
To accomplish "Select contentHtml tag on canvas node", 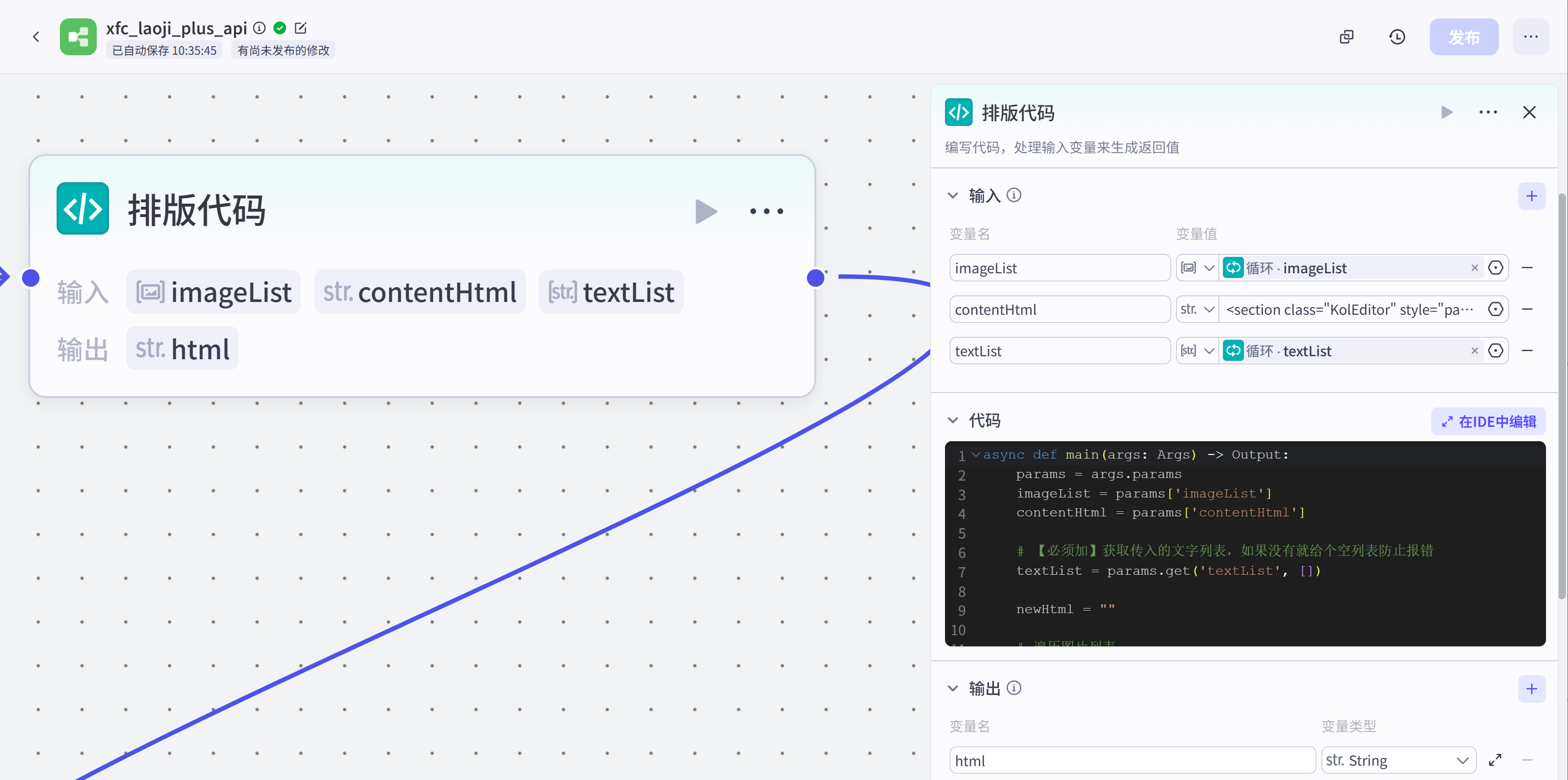I will [419, 292].
